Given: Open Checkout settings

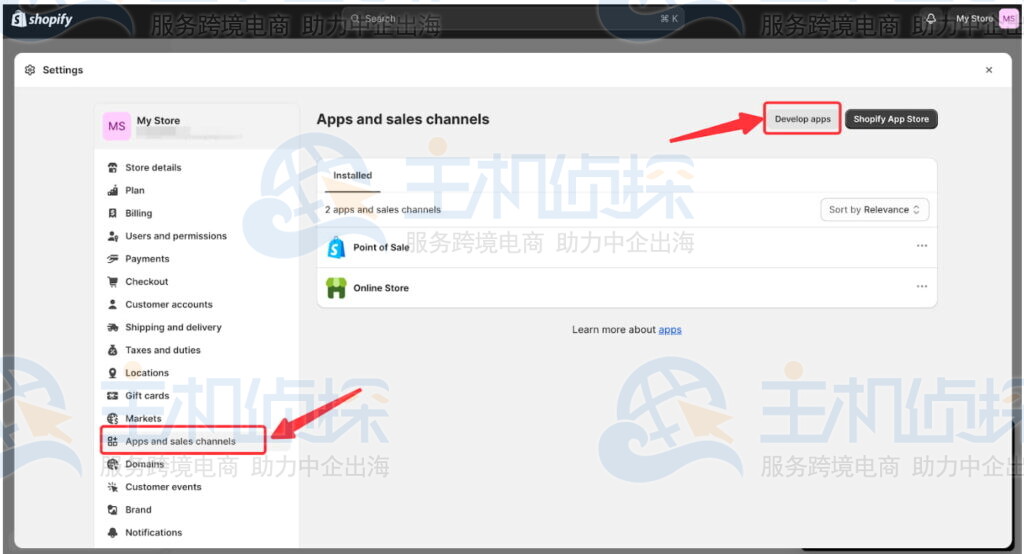Looking at the screenshot, I should tap(147, 282).
